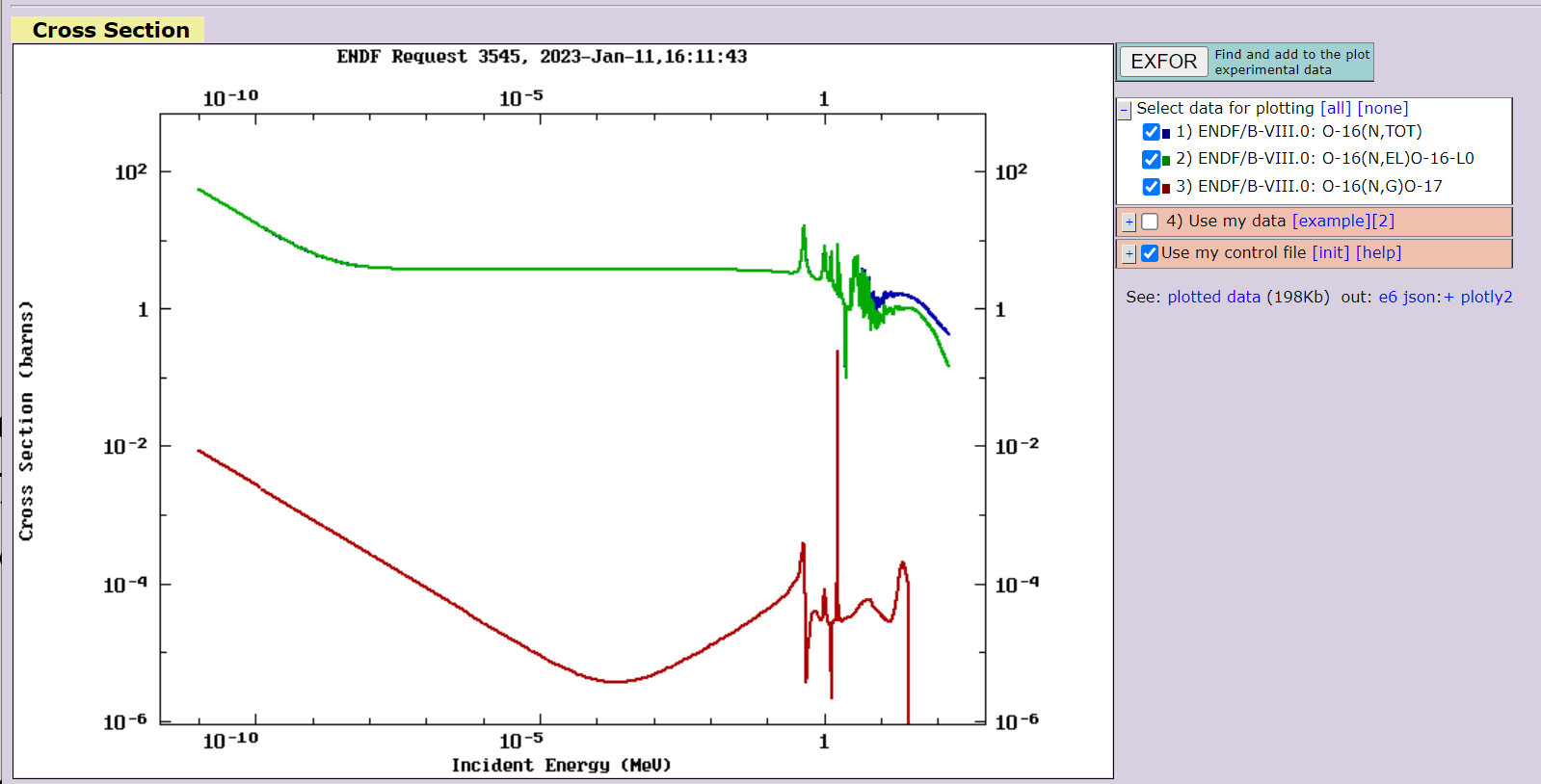Click the 'Incident Energy (MeV)' axis label

point(561,765)
